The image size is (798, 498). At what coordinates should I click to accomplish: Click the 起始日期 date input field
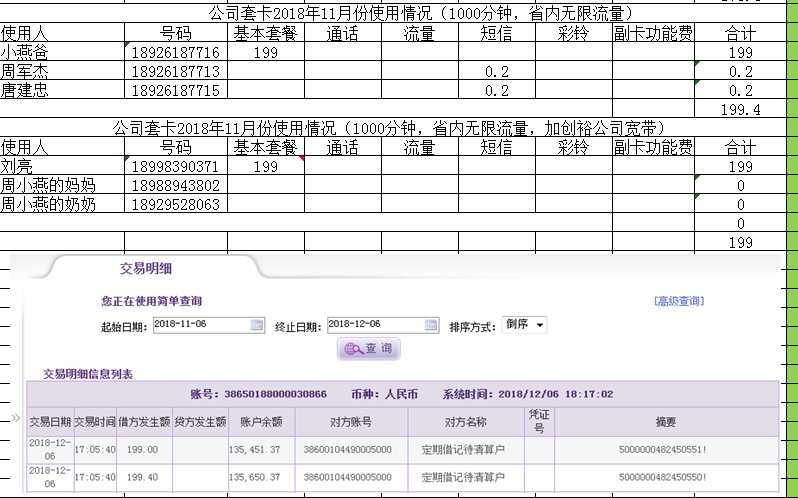pos(200,325)
